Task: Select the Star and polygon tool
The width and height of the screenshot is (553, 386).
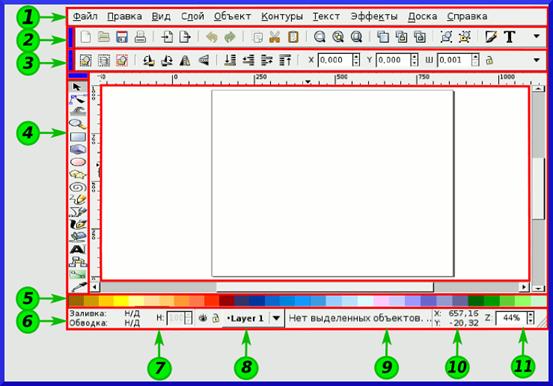Action: [x=78, y=174]
